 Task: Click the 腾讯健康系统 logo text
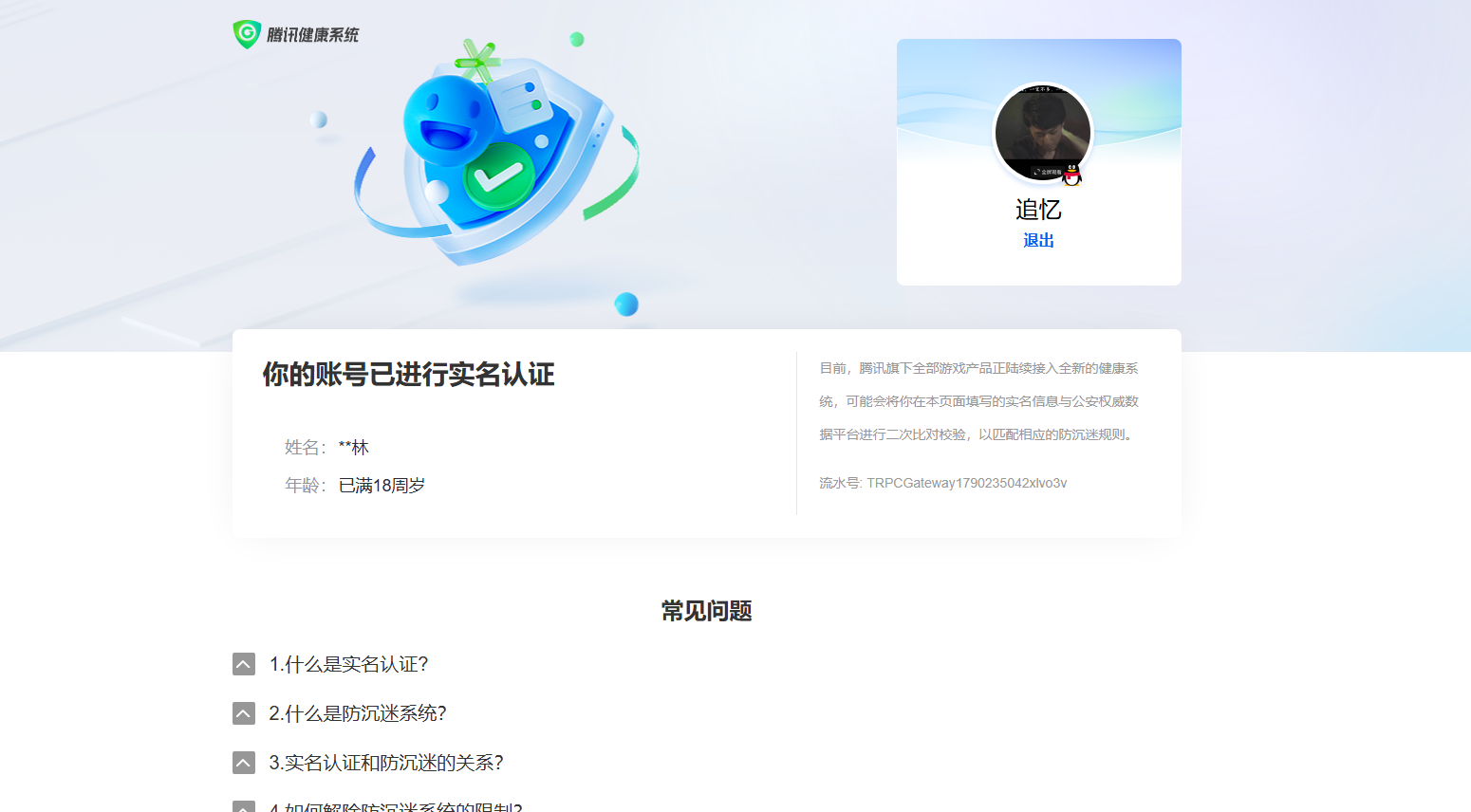tap(313, 35)
